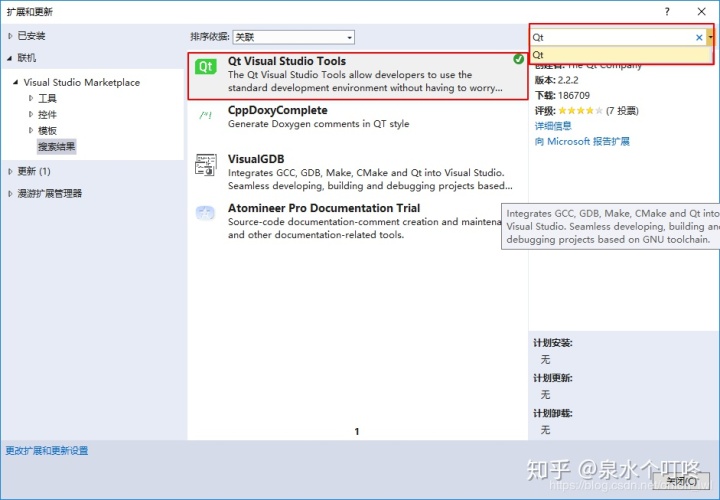This screenshot has height=500, width=720.
Task: Open the help question mark button
Action: 667,12
